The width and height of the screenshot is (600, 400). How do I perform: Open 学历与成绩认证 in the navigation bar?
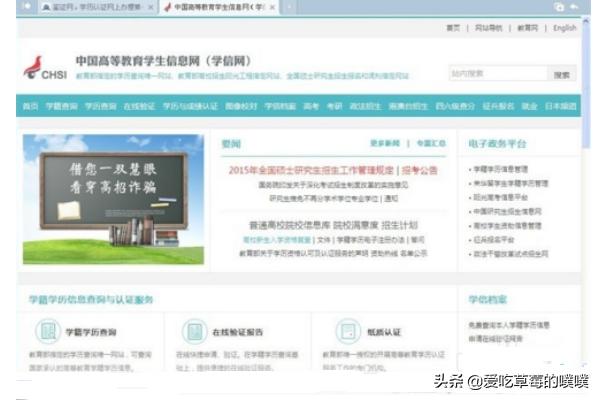pos(190,106)
